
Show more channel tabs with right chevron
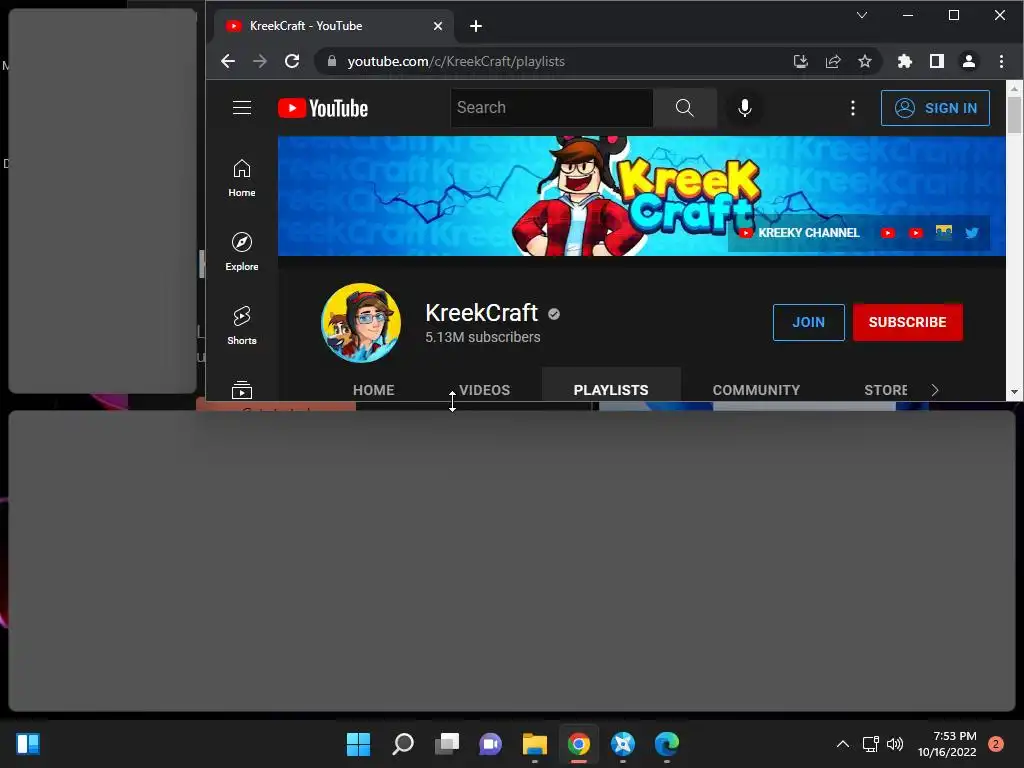point(935,390)
